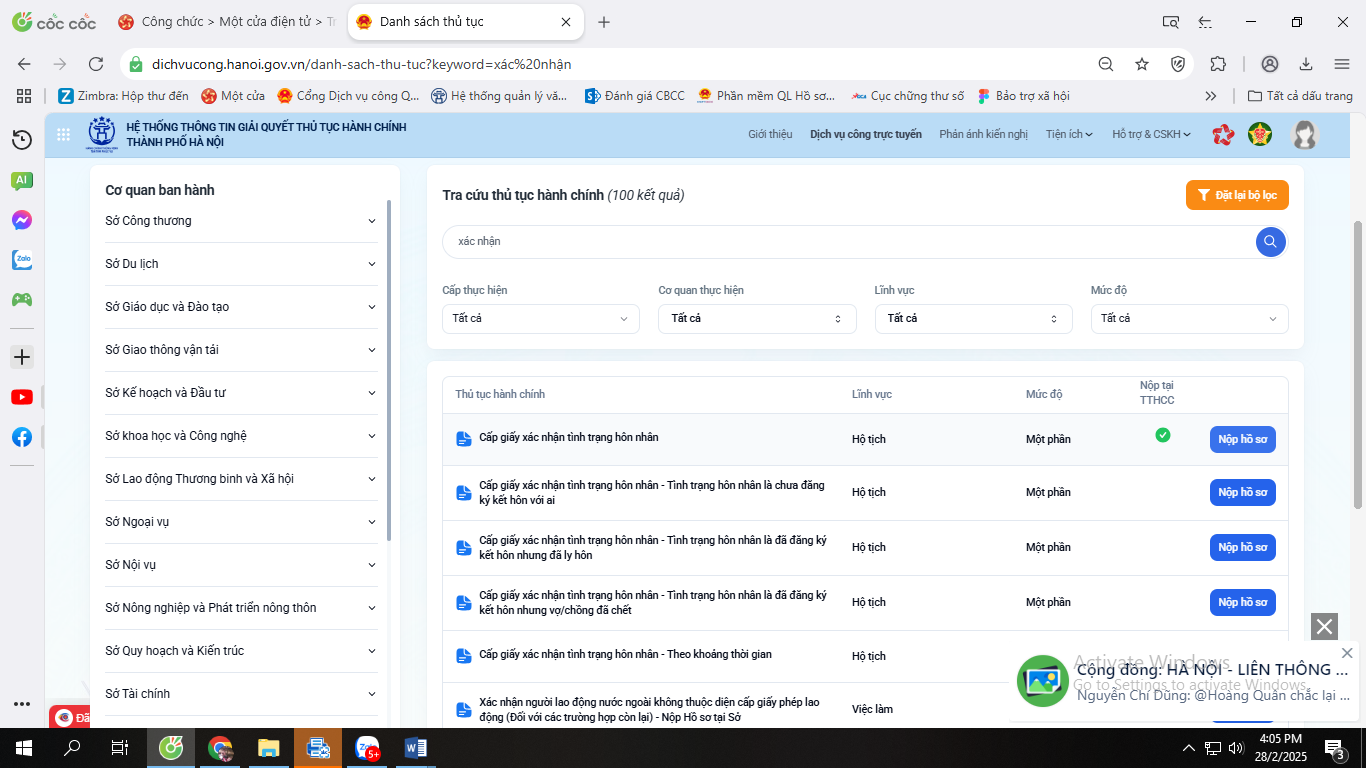This screenshot has width=1366, height=768.
Task: Expand Sở Nội vụ agency
Action: coord(241,565)
